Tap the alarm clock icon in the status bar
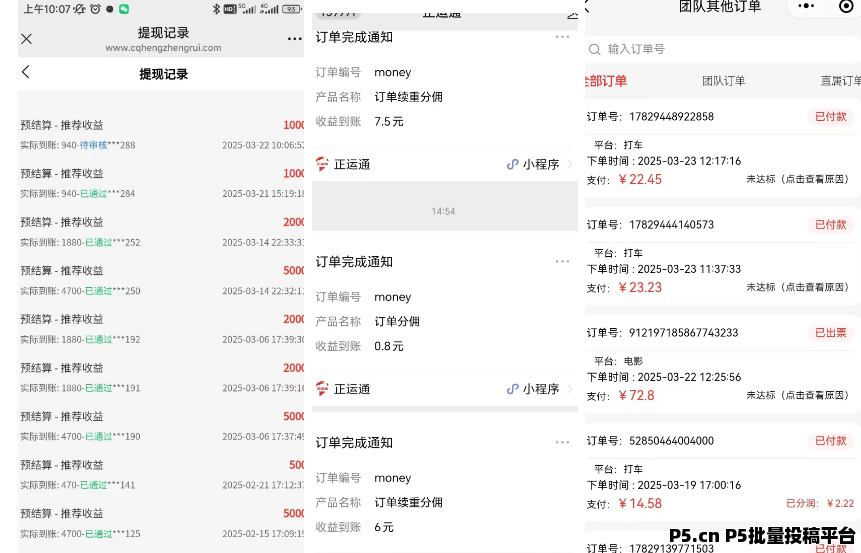861x553 pixels. [x=96, y=9]
